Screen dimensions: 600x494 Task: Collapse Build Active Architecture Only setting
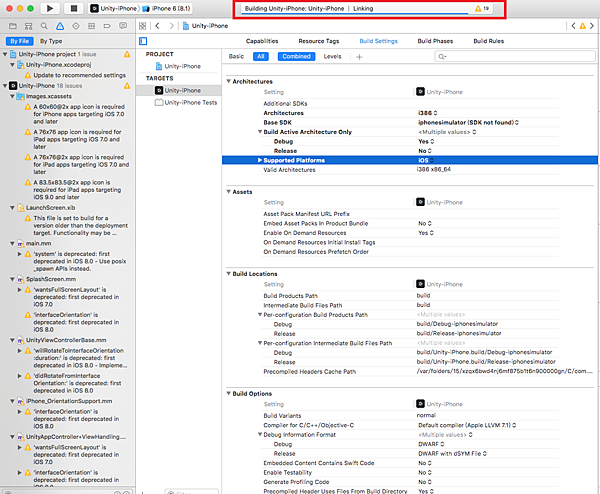pos(260,132)
